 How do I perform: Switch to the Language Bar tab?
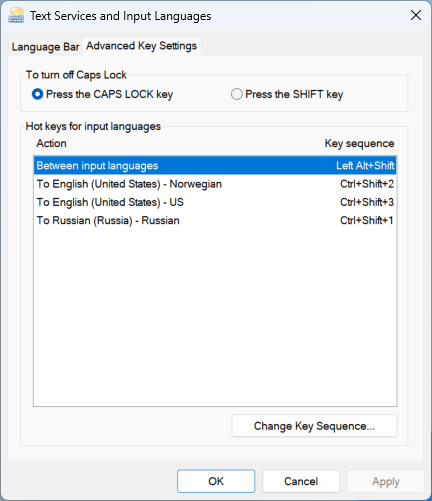pyautogui.click(x=45, y=47)
